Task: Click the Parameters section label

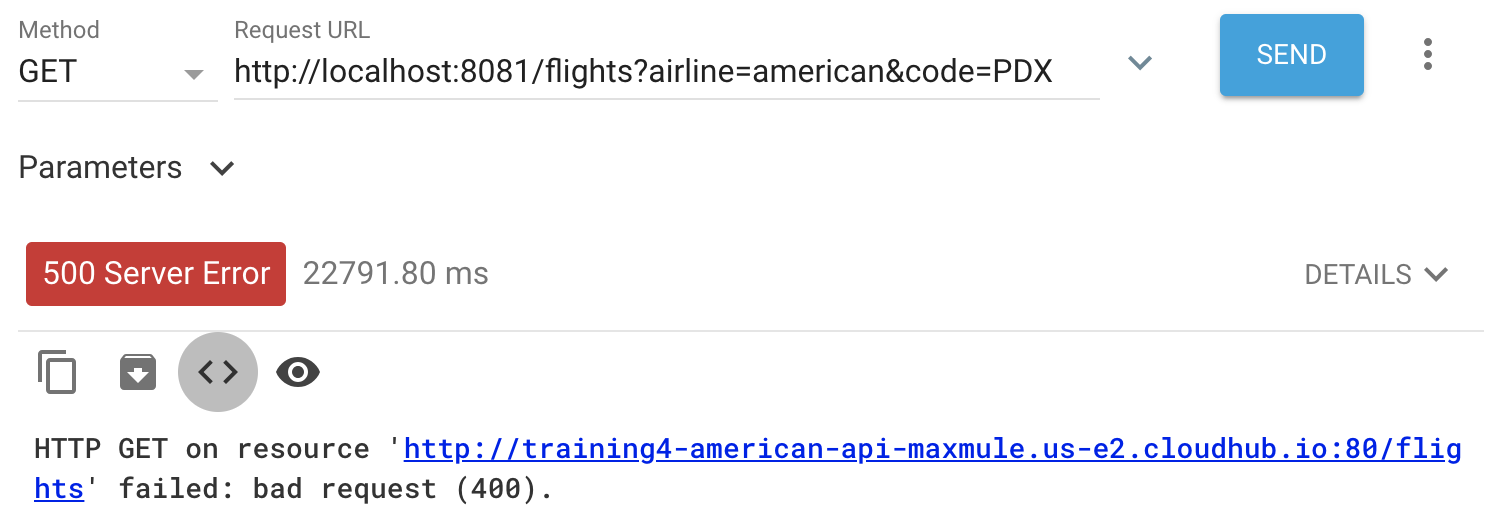Action: click(x=100, y=167)
